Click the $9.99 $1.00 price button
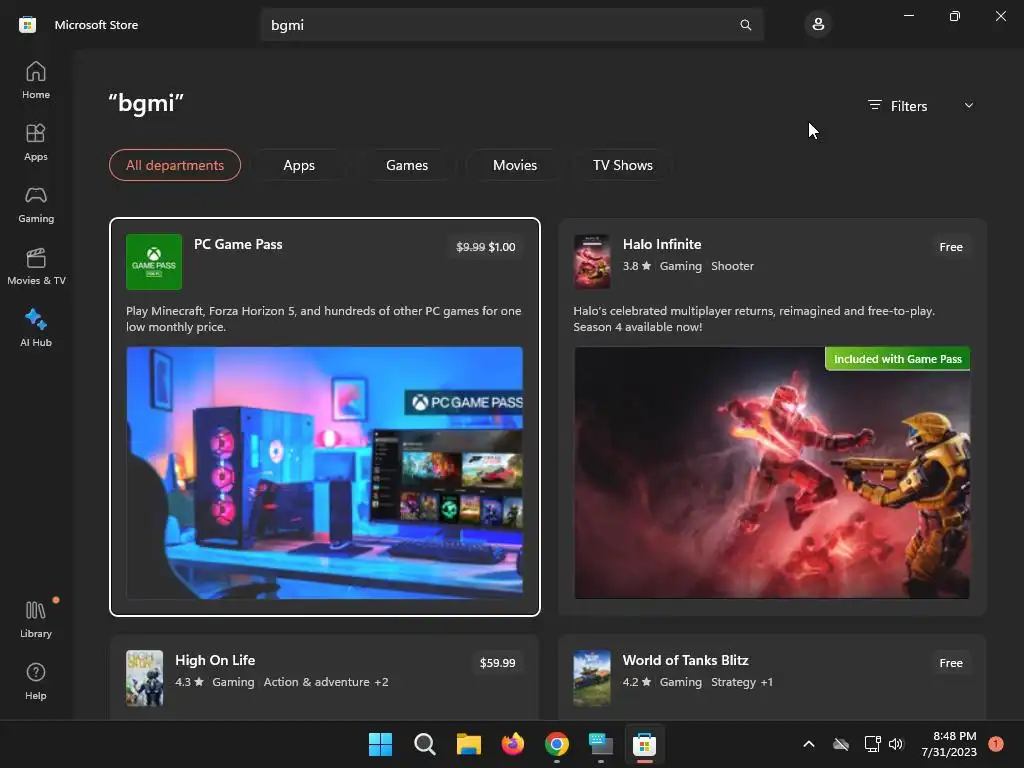Image resolution: width=1024 pixels, height=768 pixels. pos(486,247)
